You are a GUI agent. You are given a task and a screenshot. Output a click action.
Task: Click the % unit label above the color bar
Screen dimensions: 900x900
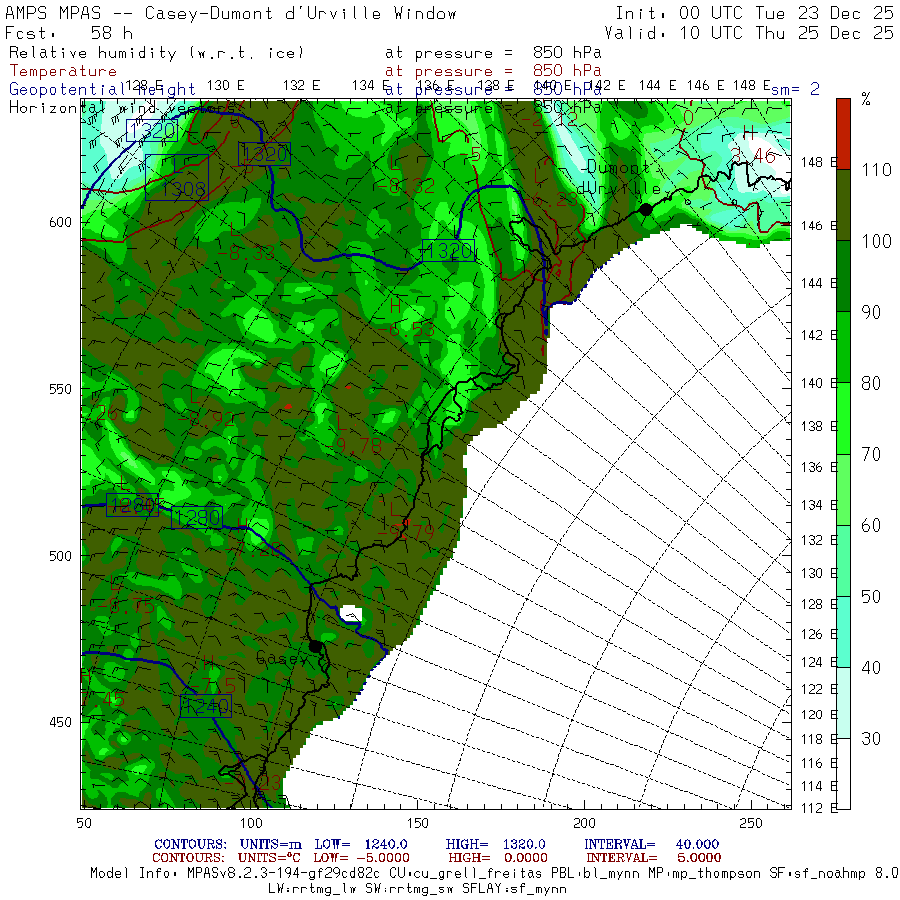866,99
